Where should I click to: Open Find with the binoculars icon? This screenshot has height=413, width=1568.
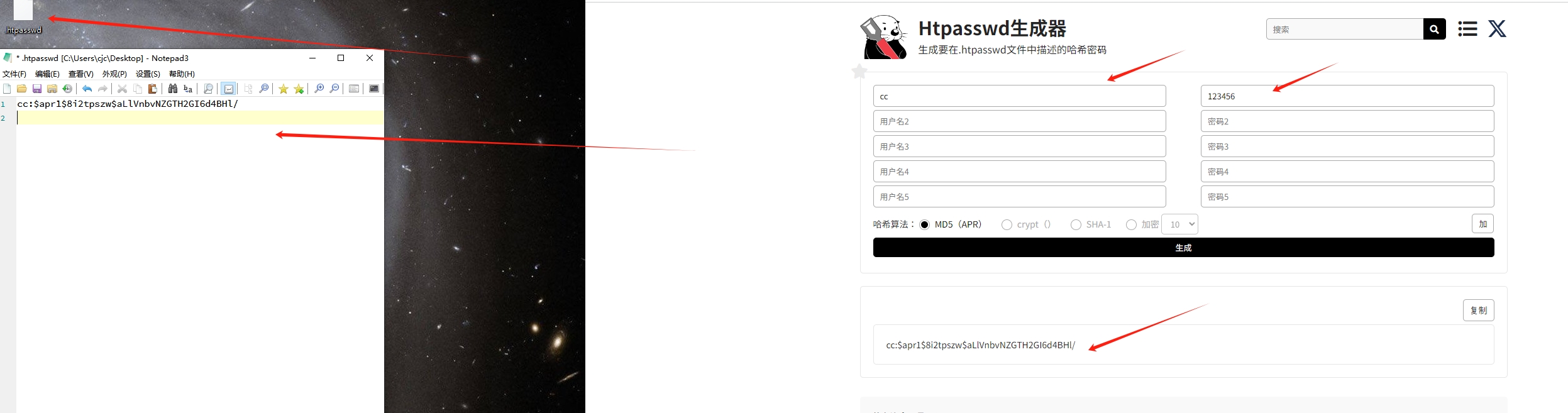coord(173,89)
